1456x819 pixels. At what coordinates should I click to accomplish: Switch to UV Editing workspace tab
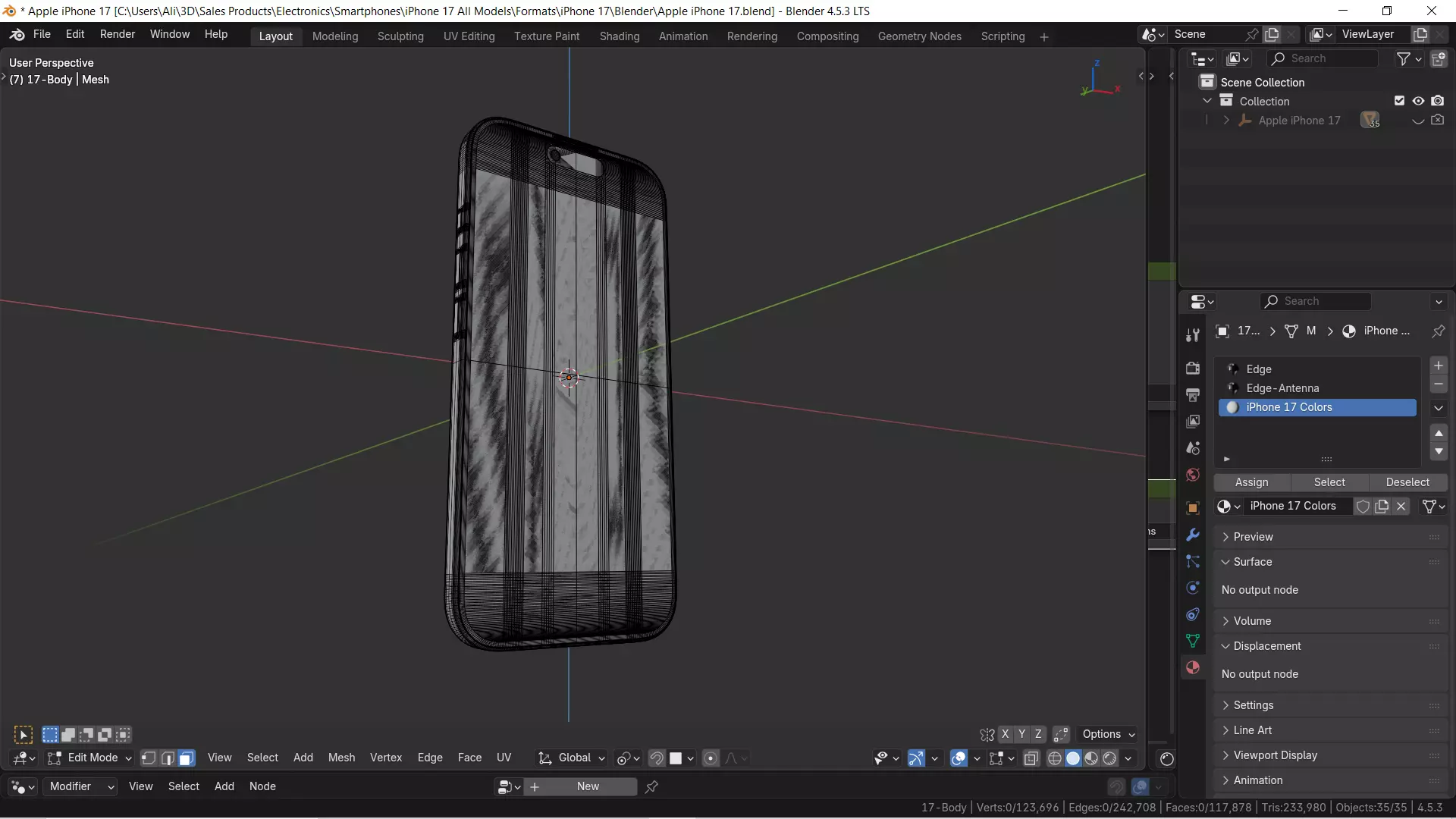[469, 36]
